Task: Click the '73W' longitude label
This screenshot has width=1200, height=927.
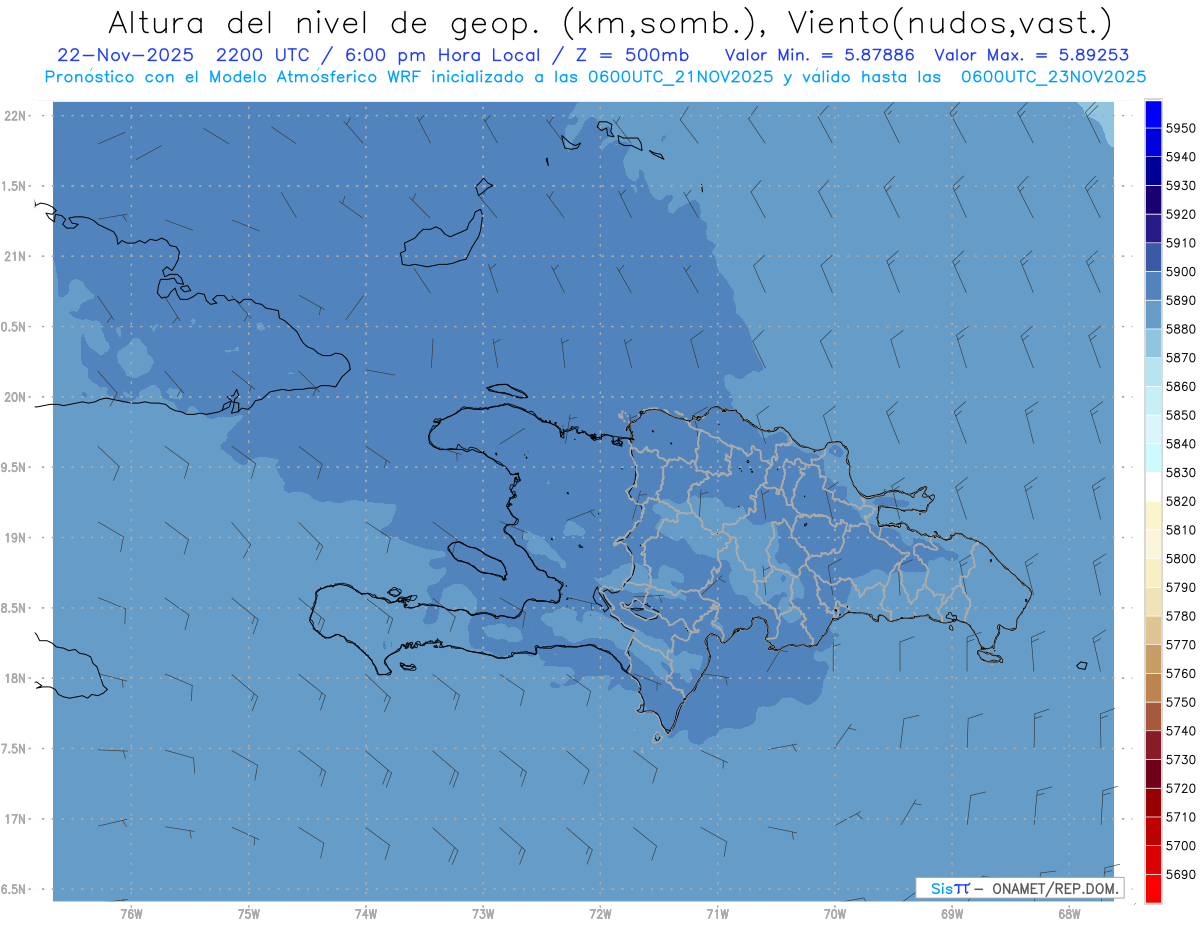Action: (483, 914)
